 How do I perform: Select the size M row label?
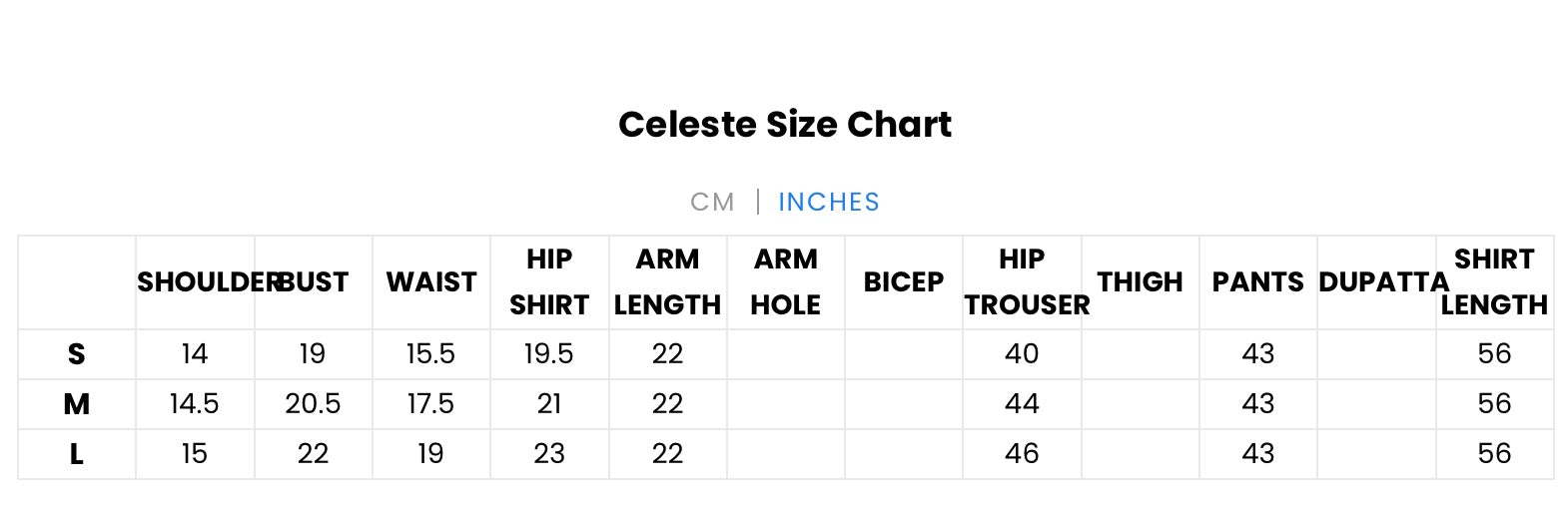pos(77,404)
